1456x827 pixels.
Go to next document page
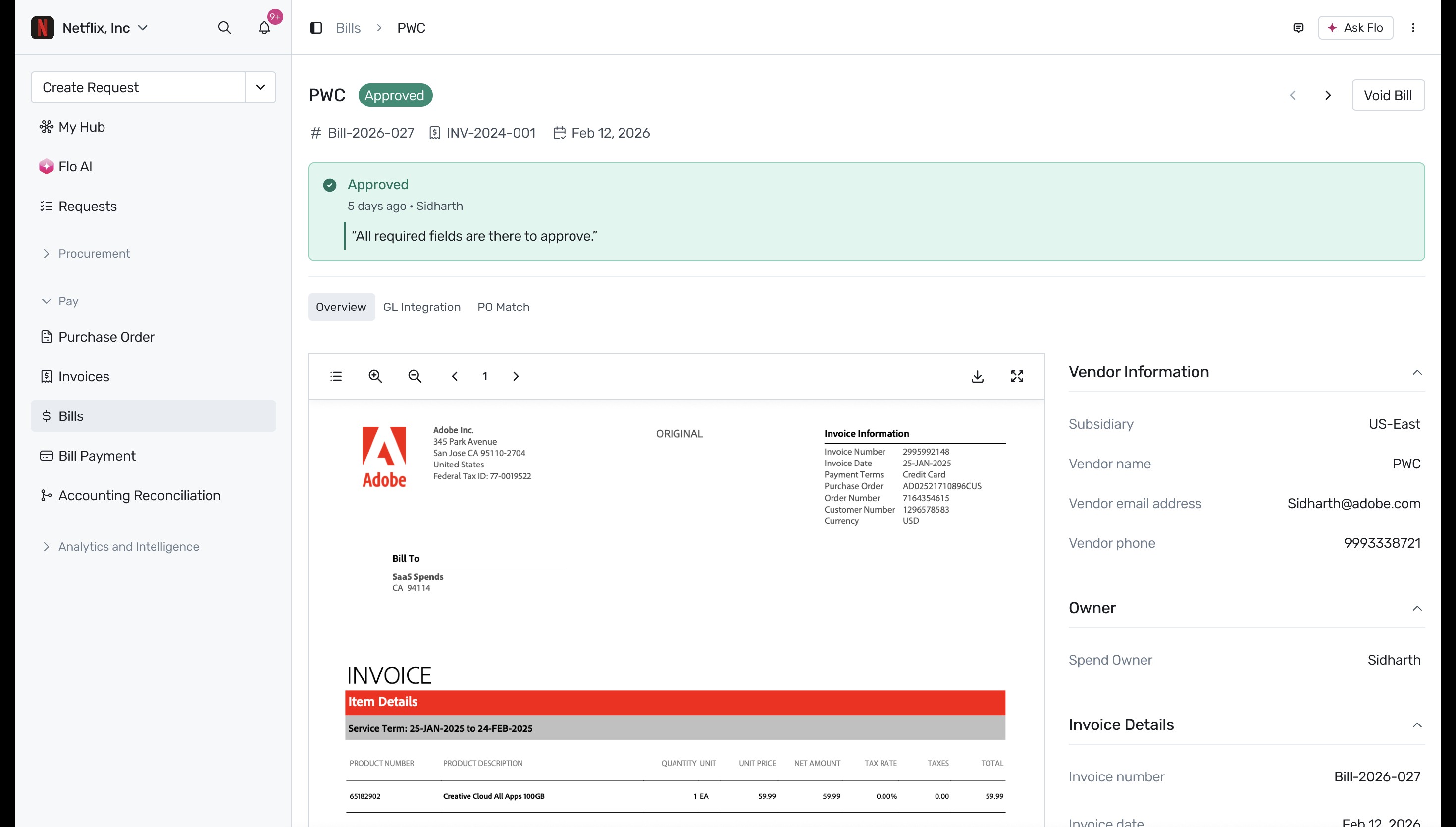pos(516,376)
